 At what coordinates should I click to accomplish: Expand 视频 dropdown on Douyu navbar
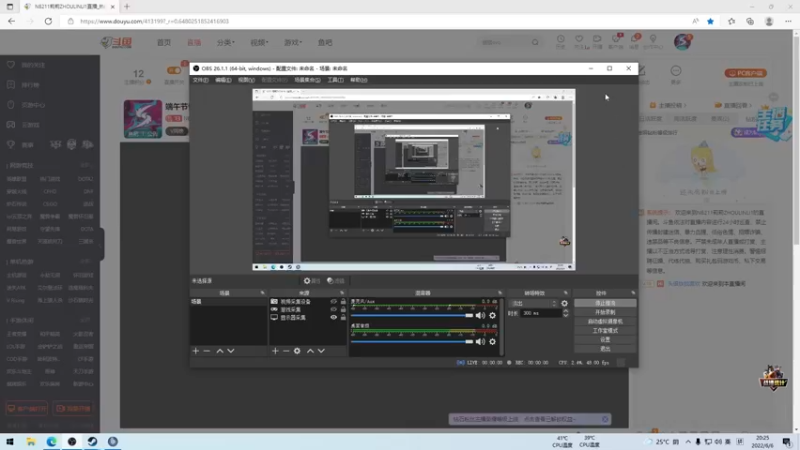(x=259, y=42)
